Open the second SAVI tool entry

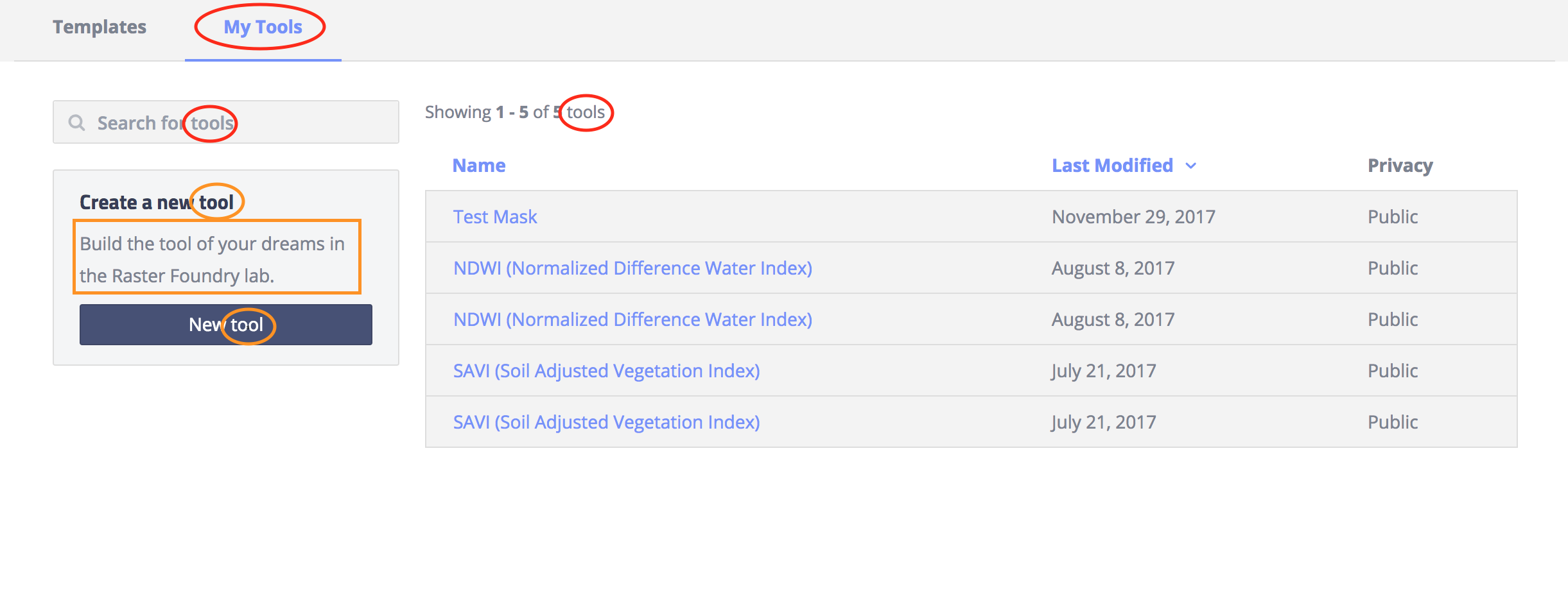click(605, 422)
